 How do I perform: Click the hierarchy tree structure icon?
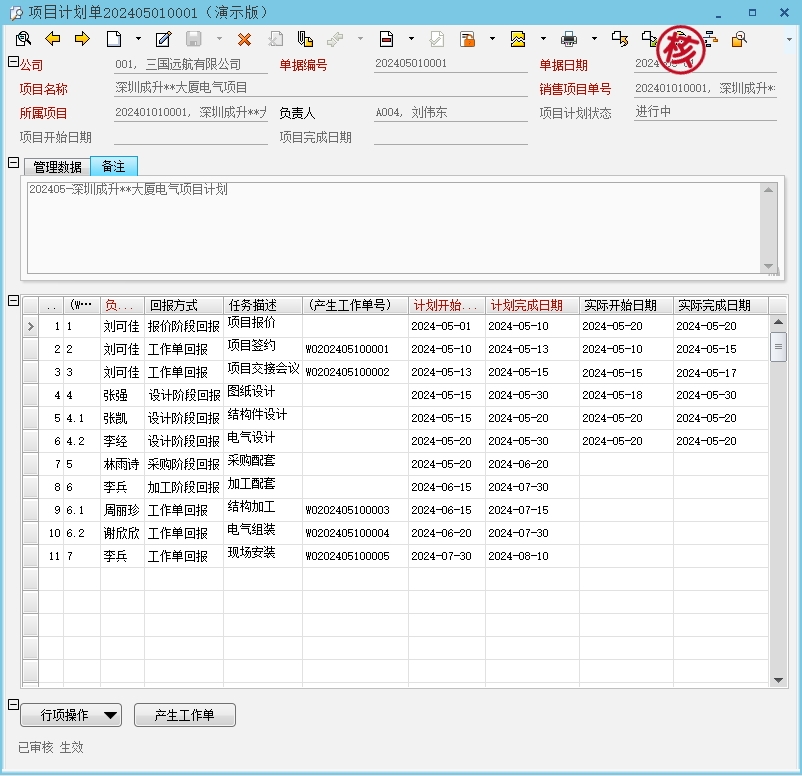[x=711, y=39]
